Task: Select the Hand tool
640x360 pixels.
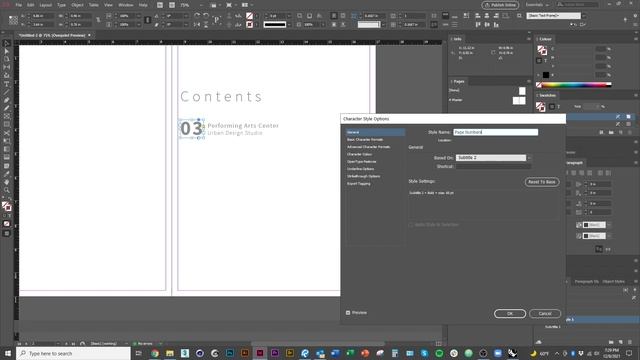Action: [7, 182]
